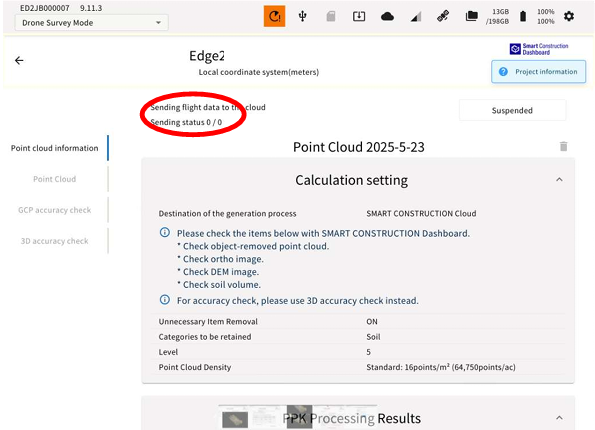Collapse the Calculation setting section
This screenshot has width=595, height=430.
559,180
